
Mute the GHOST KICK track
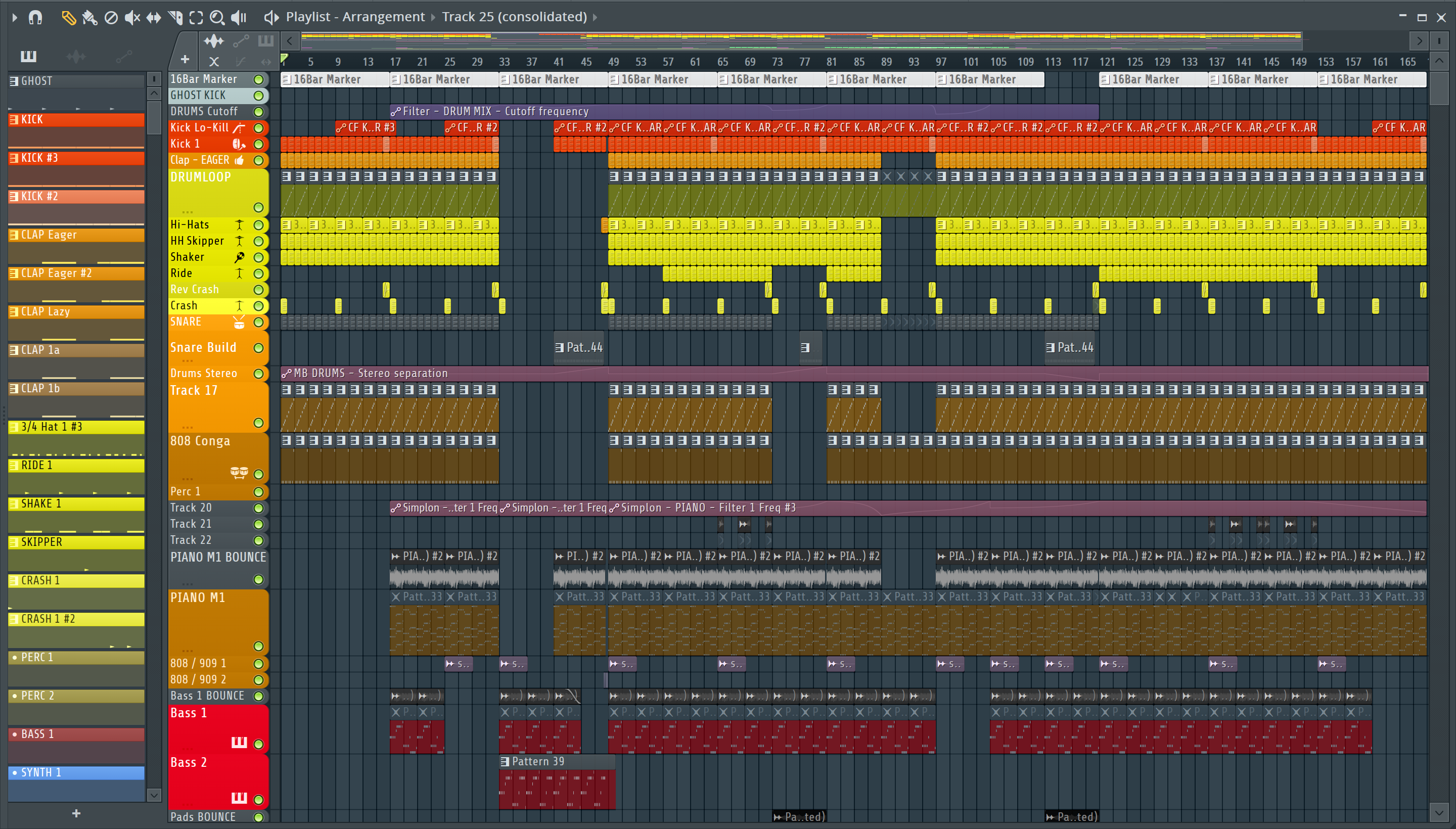(258, 96)
